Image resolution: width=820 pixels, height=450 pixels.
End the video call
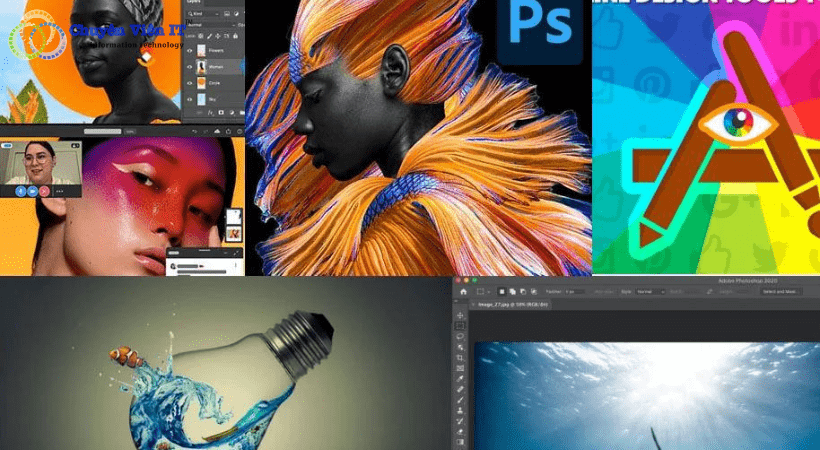tap(44, 192)
